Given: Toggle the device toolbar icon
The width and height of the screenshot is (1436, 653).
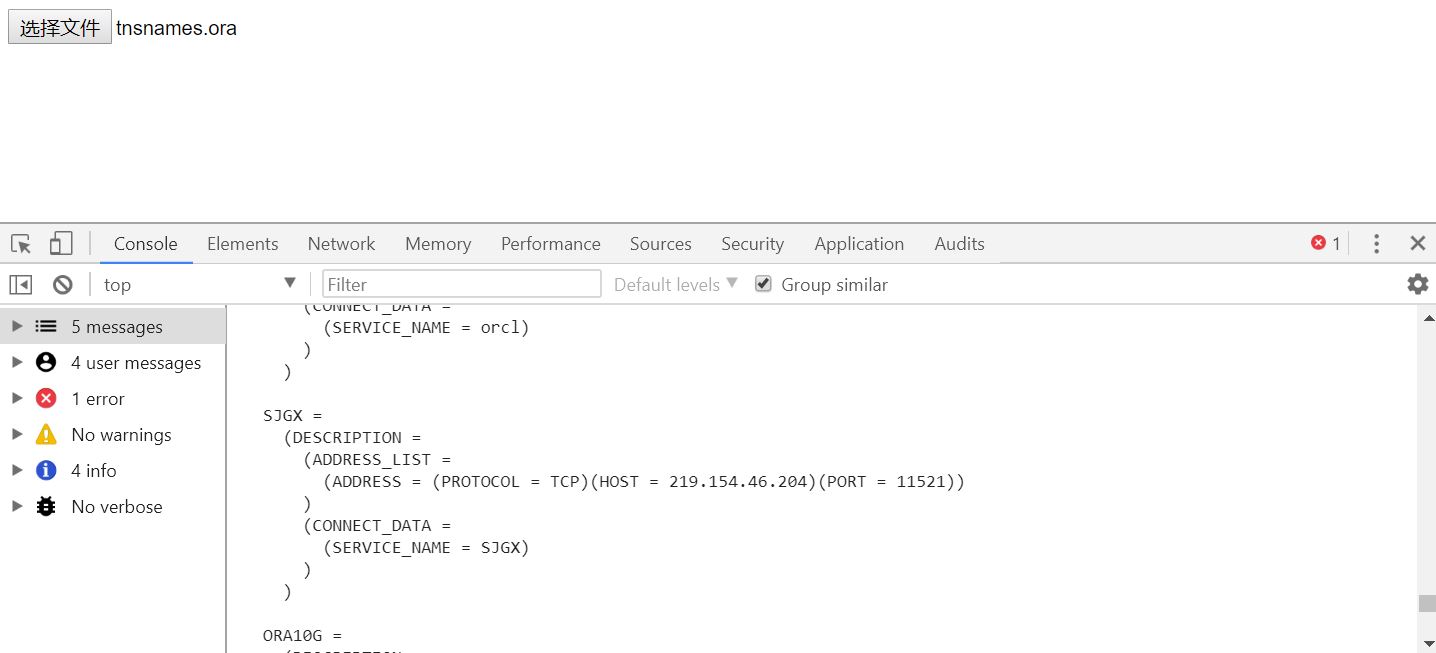Looking at the screenshot, I should tap(61, 244).
